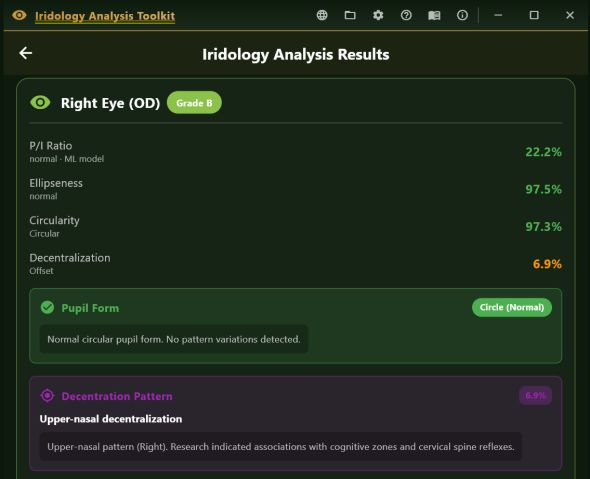Click the Grade B badge

click(194, 102)
